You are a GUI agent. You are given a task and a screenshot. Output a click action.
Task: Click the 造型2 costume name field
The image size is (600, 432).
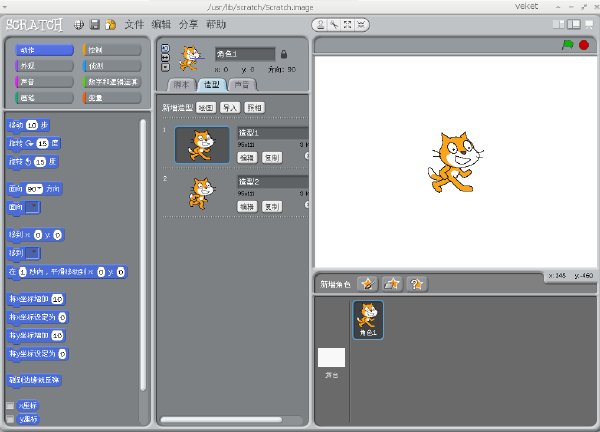273,182
